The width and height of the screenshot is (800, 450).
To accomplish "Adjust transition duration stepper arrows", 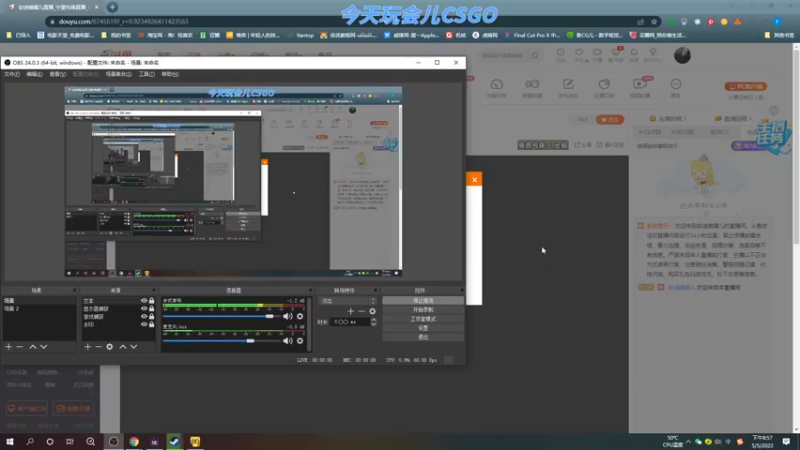I will coord(373,322).
